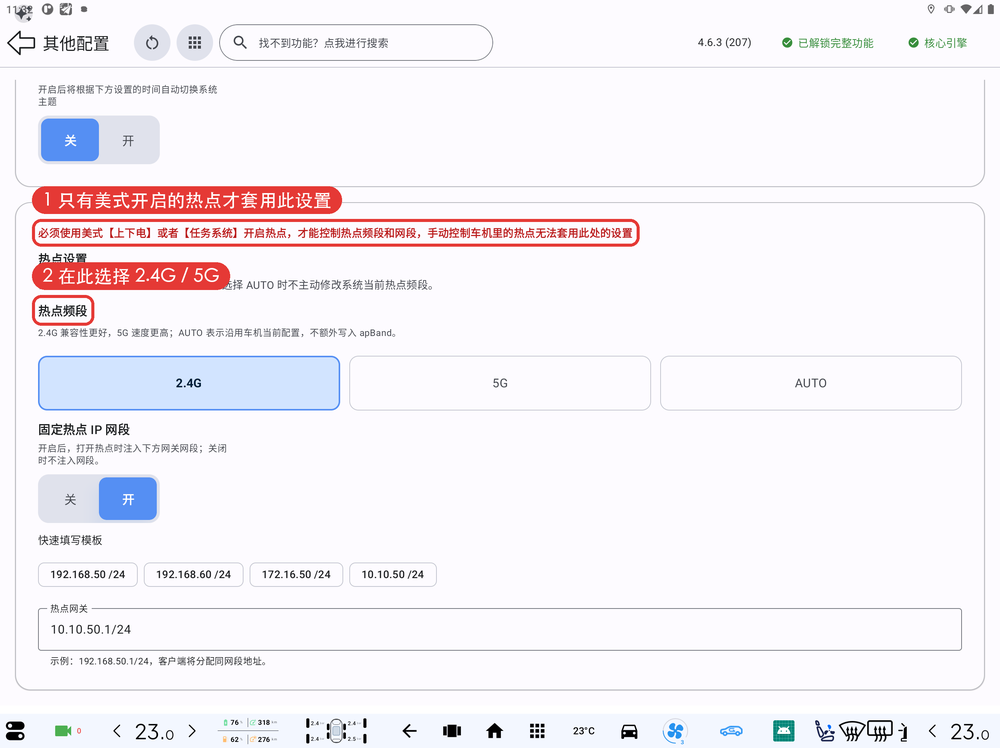Open the grid menu icon in header
1000x748 pixels.
pyautogui.click(x=195, y=43)
